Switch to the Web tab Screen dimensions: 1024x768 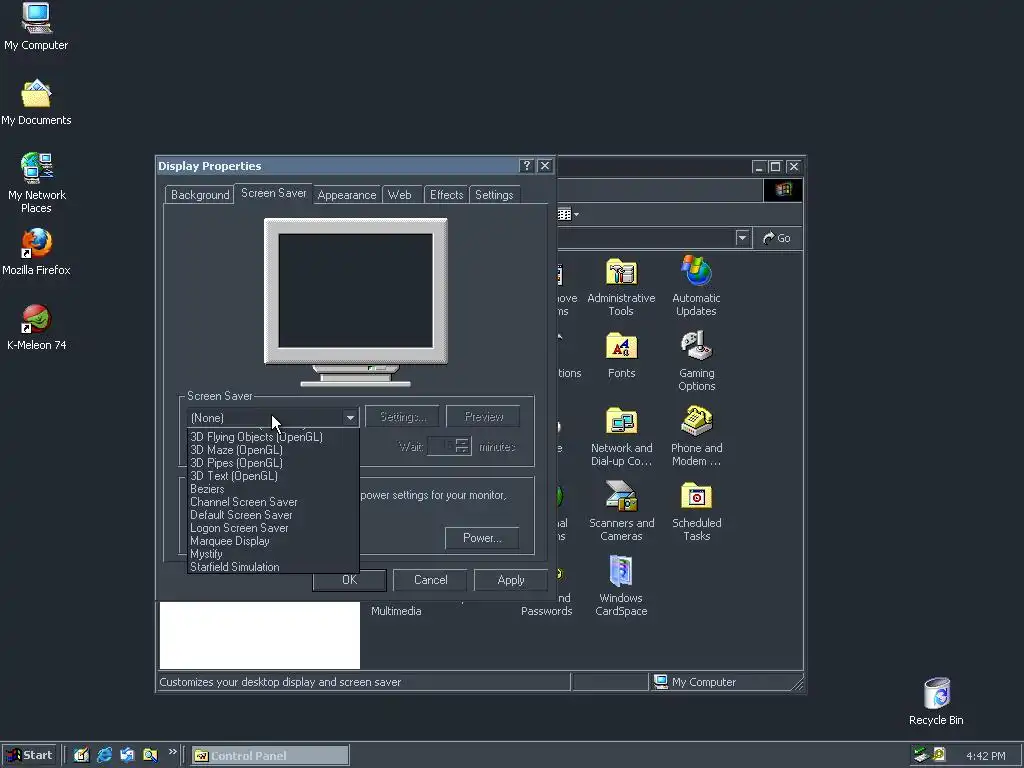tap(400, 195)
